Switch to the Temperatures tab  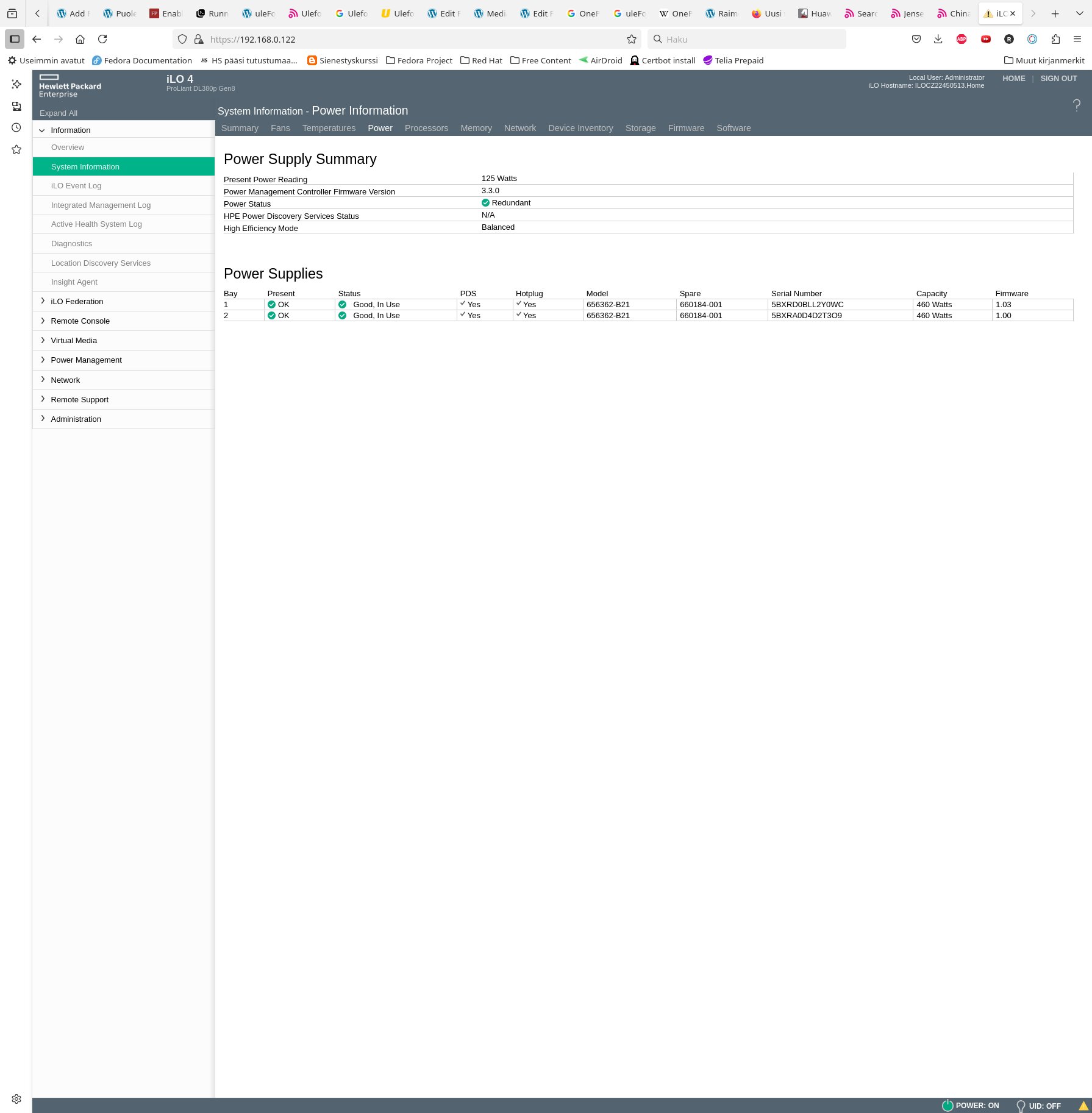329,128
